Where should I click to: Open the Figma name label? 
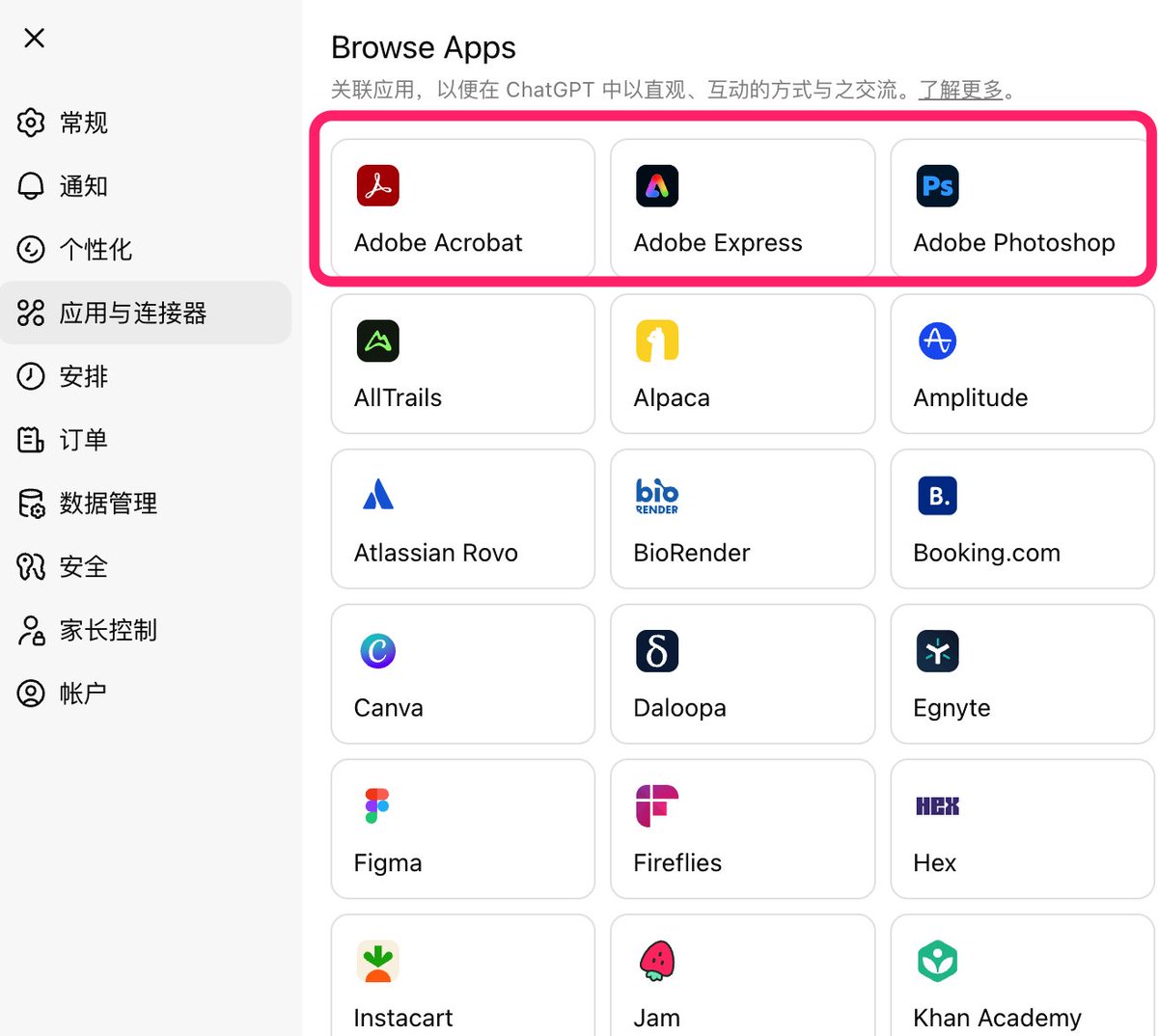point(388,862)
